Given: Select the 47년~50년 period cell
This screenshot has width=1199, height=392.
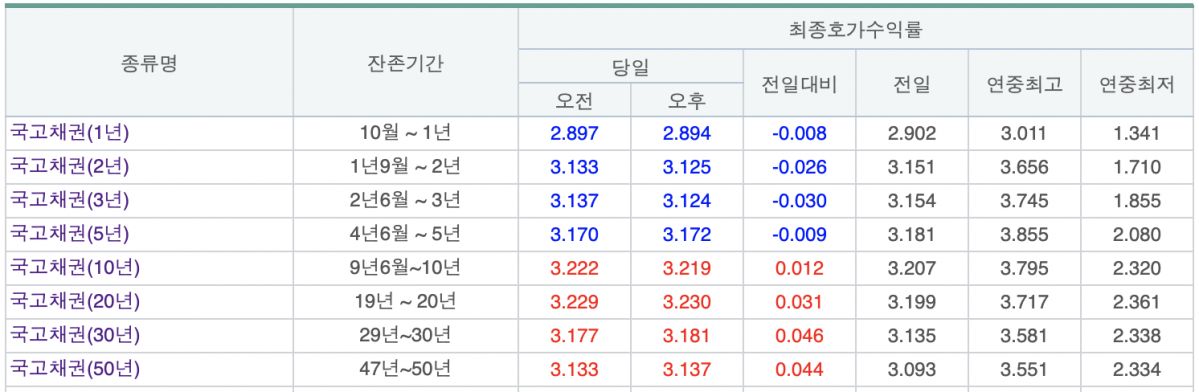Looking at the screenshot, I should pyautogui.click(x=405, y=368).
